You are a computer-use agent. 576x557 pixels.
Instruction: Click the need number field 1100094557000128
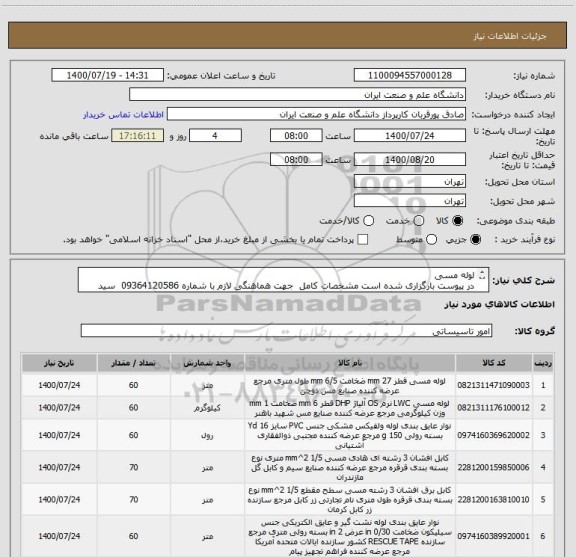(x=410, y=75)
